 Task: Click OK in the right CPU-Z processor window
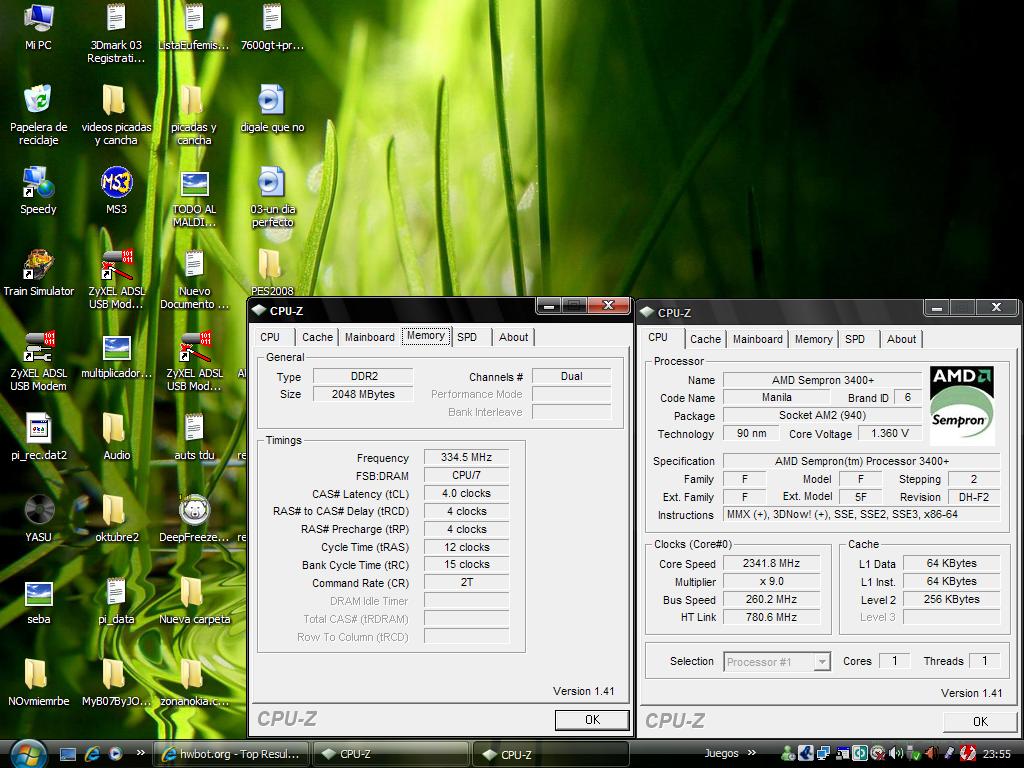point(980,722)
